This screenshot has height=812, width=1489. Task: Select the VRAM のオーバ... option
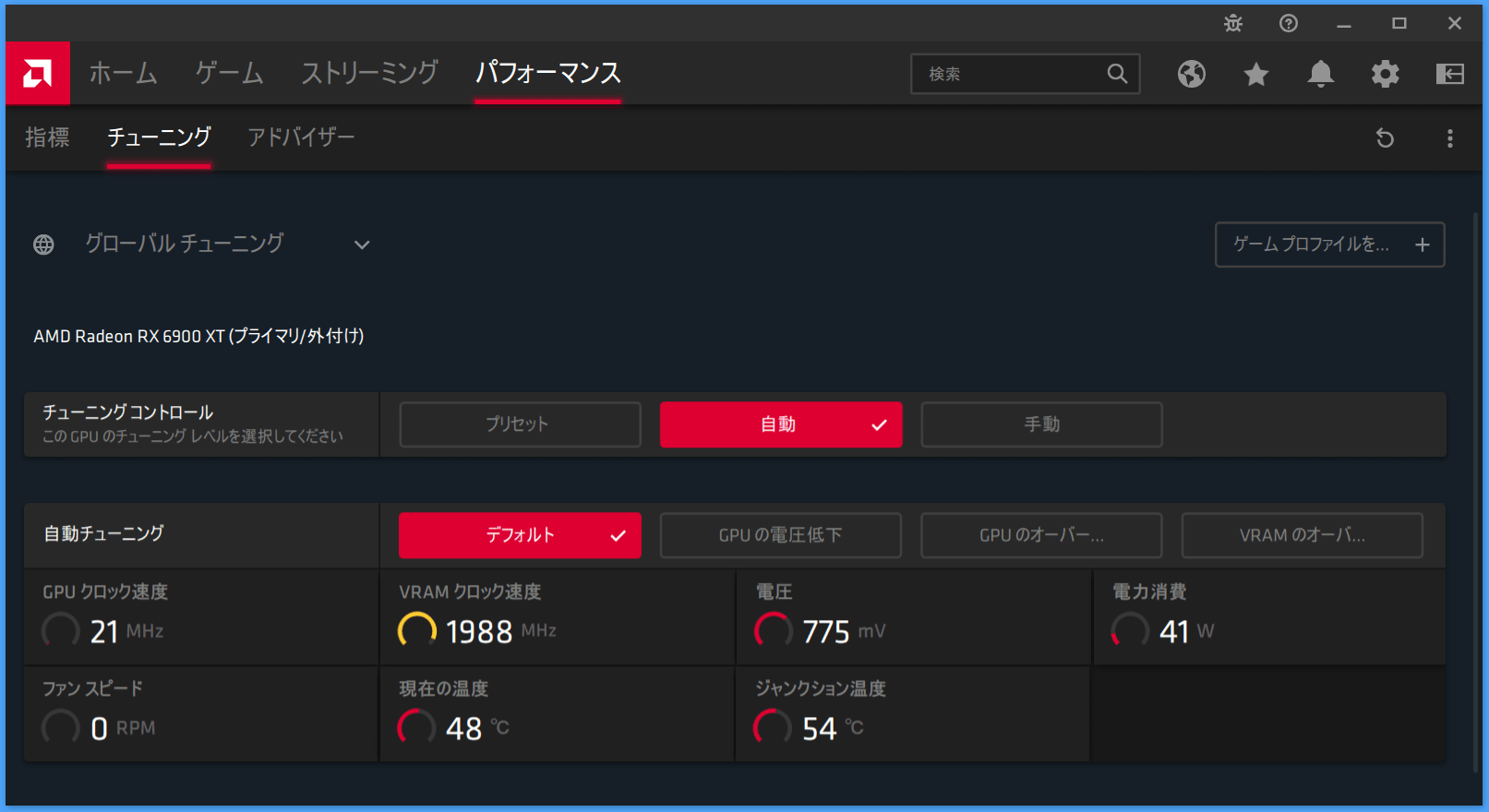pyautogui.click(x=1303, y=535)
